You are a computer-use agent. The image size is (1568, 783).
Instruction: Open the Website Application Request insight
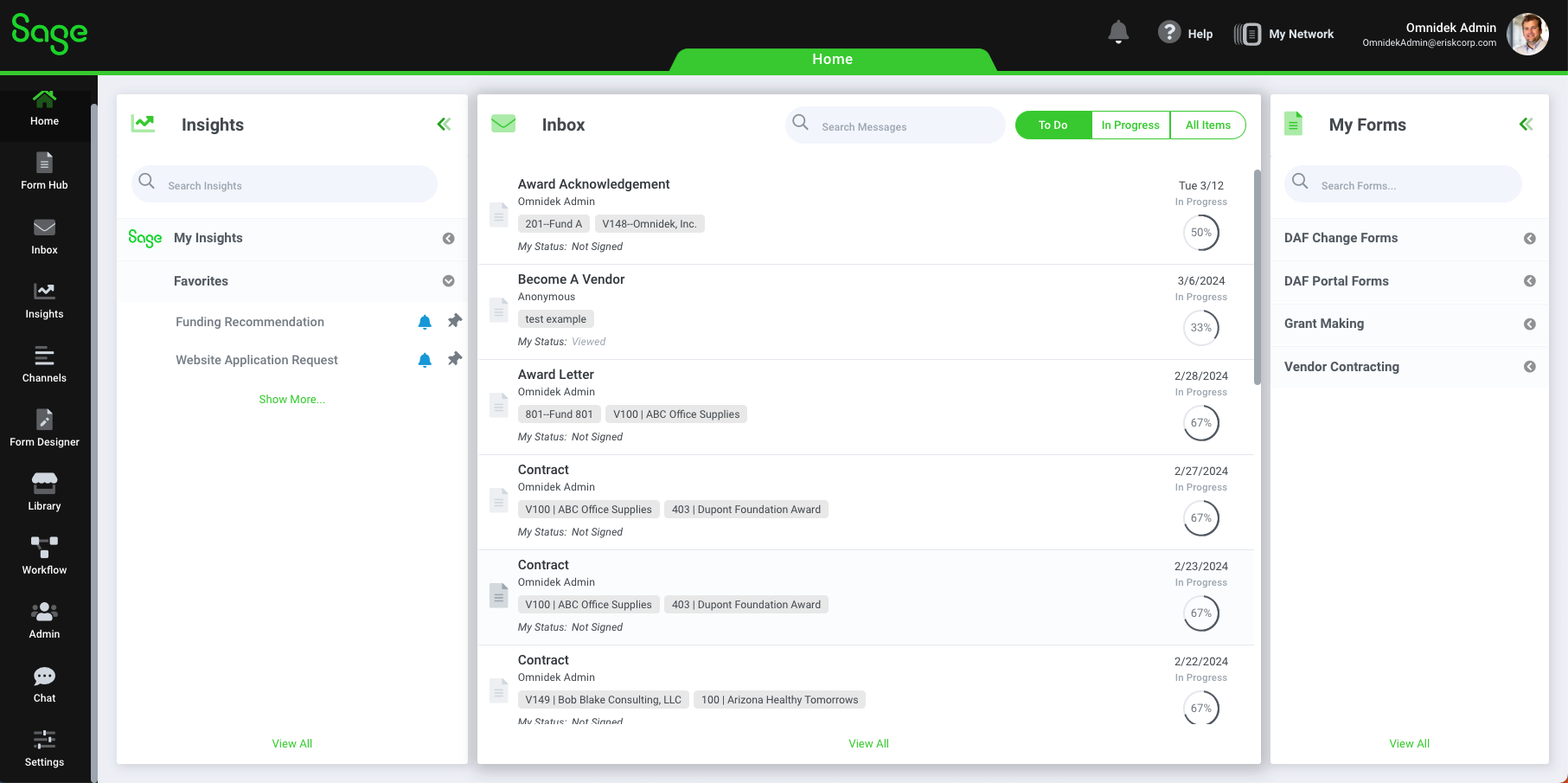[x=257, y=360]
